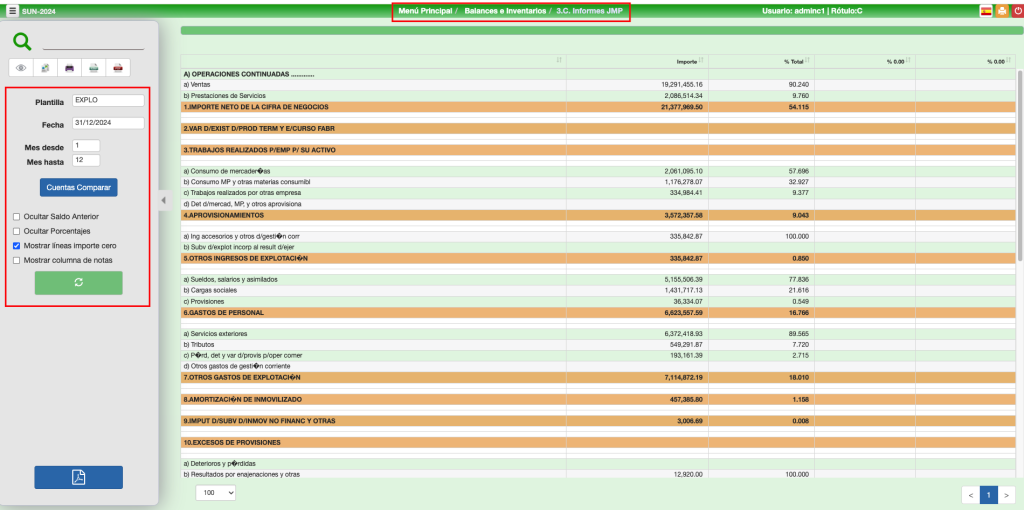Click the orange printer icon in header
The height and width of the screenshot is (510, 1024).
[1001, 10]
